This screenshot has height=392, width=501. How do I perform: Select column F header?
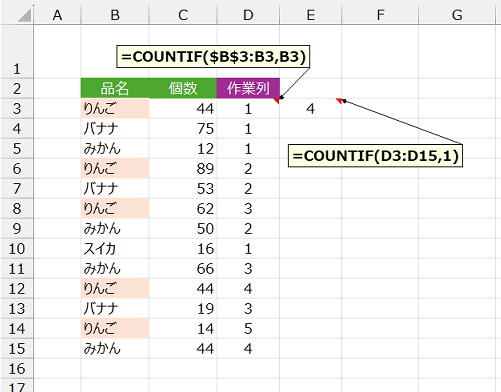[380, 15]
